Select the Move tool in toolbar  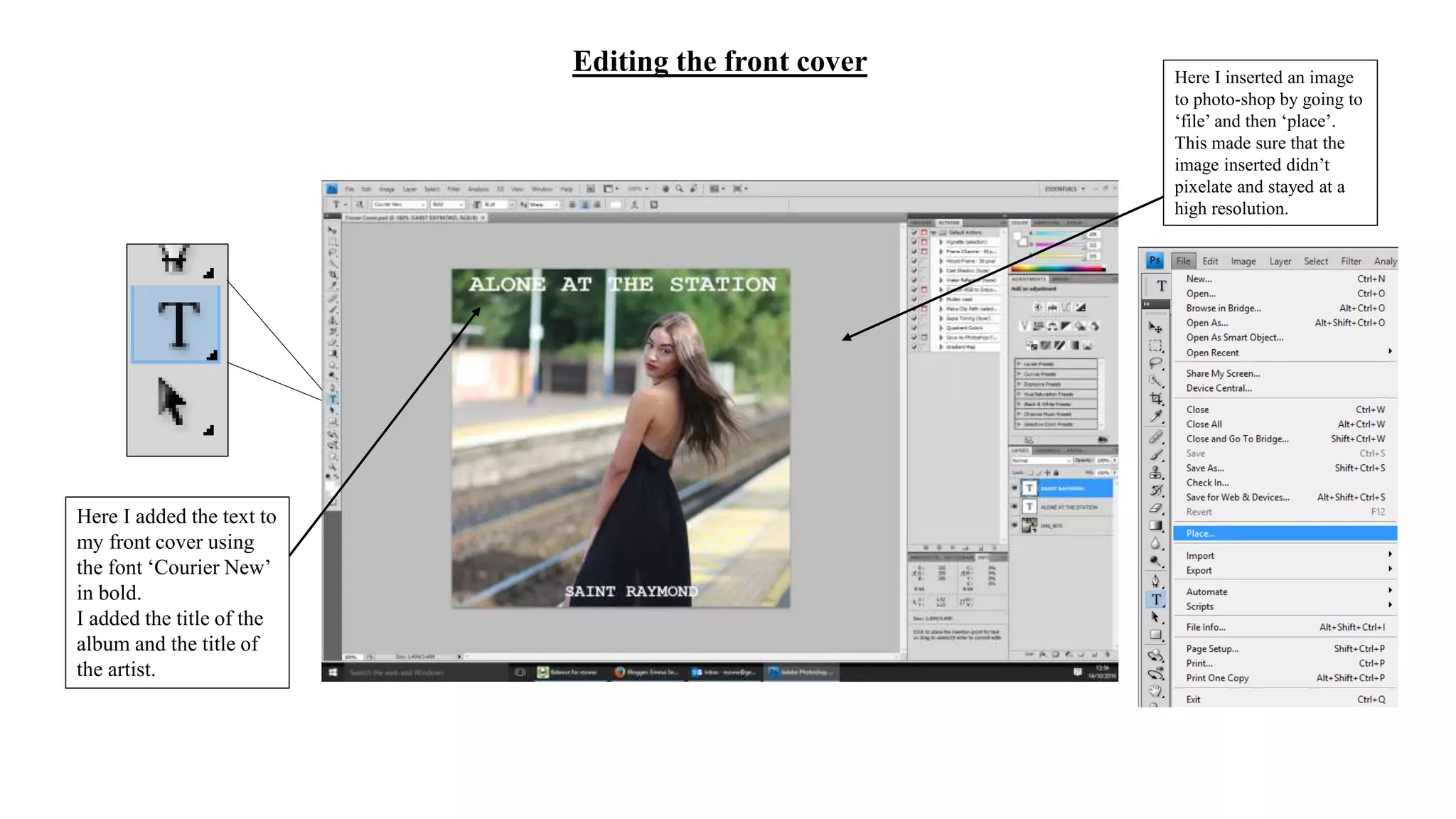pos(1155,327)
